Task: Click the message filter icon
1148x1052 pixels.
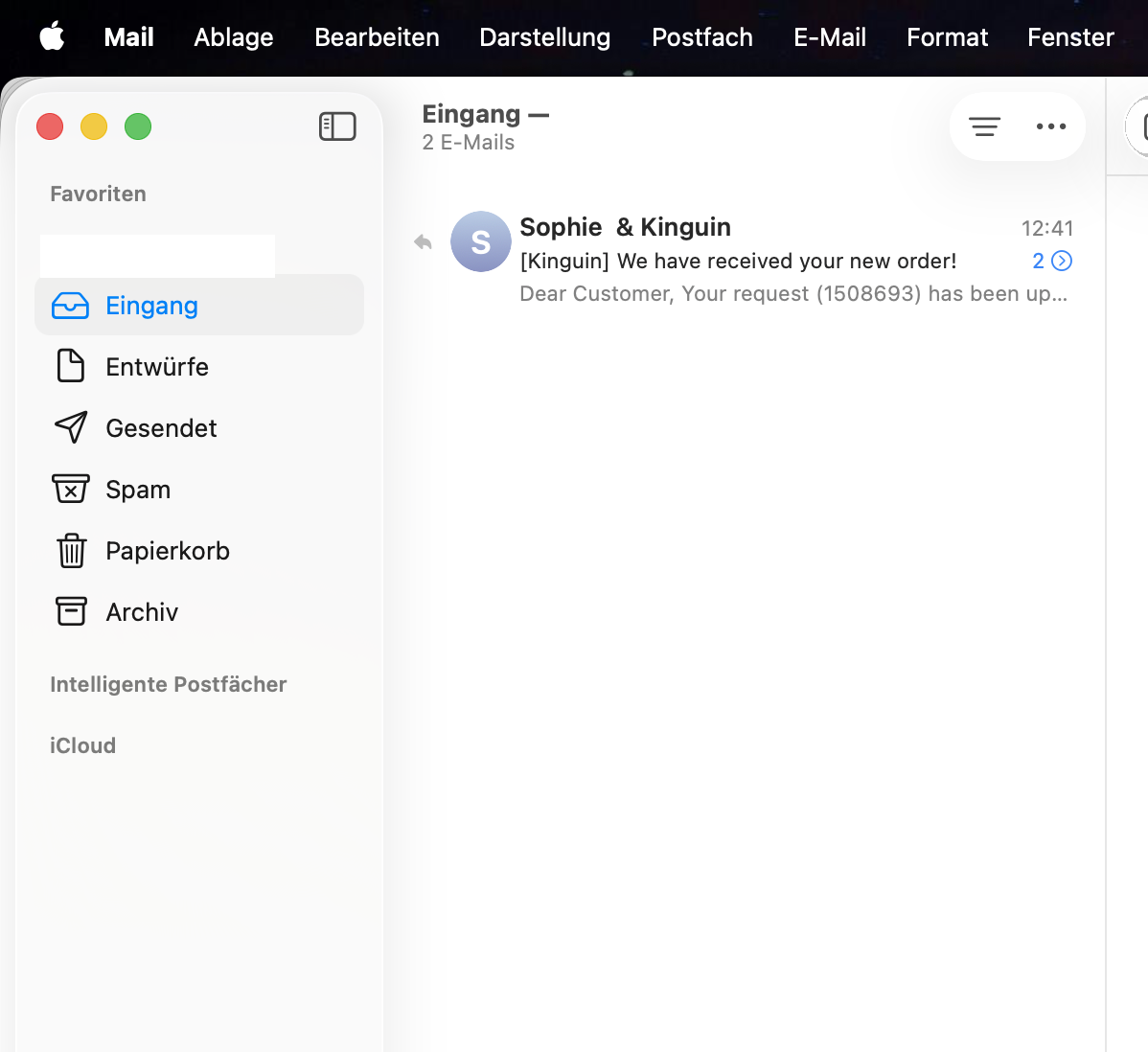Action: [985, 126]
